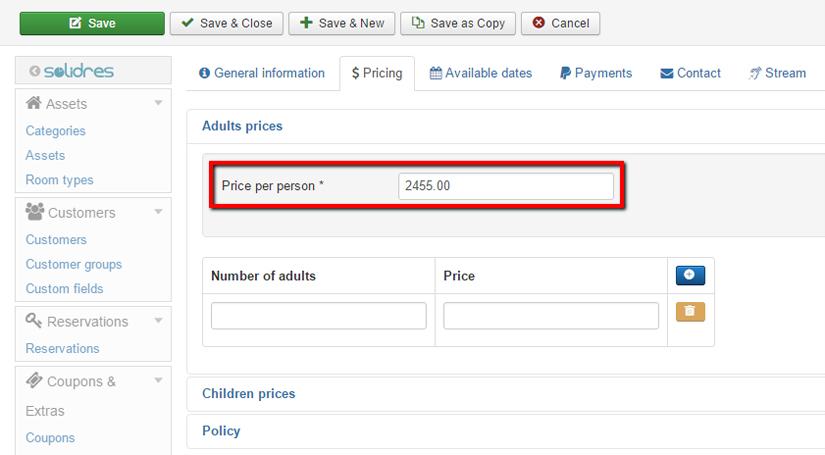
Task: Click the Reservations key icon in sidebar
Action: tap(34, 320)
